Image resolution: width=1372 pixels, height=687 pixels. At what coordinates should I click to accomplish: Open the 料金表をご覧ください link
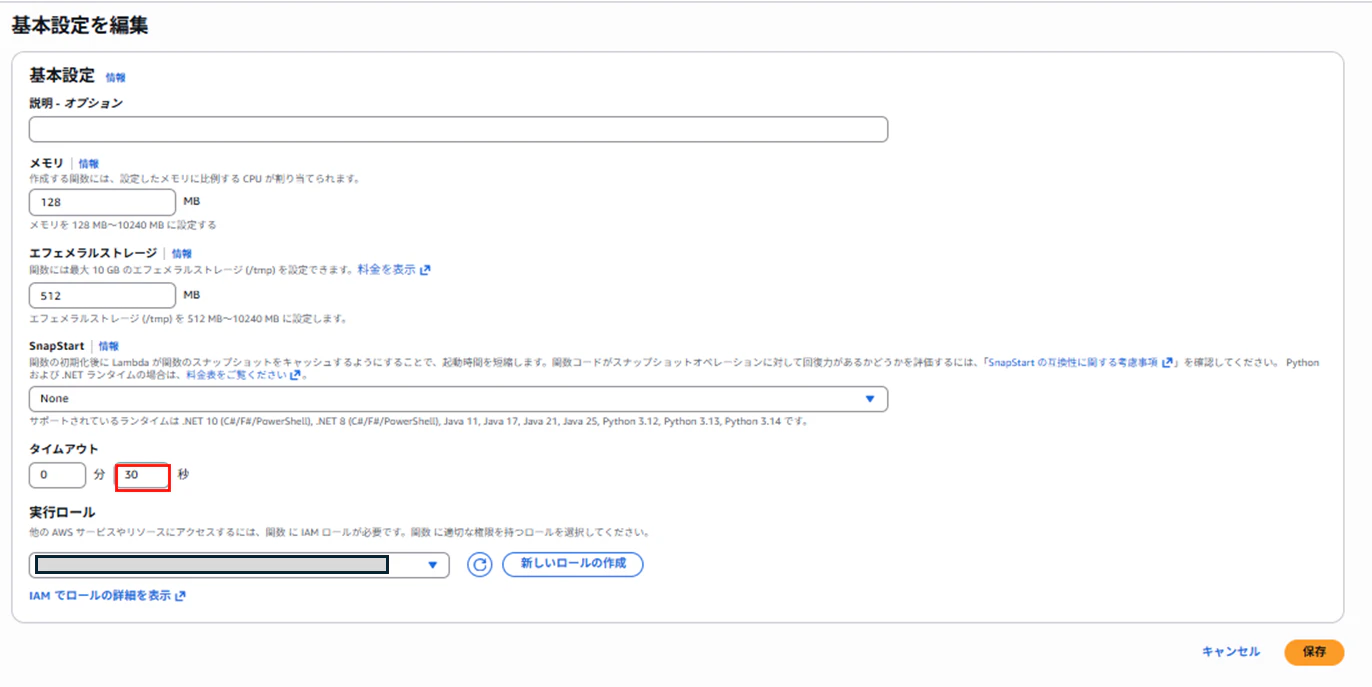pos(243,376)
